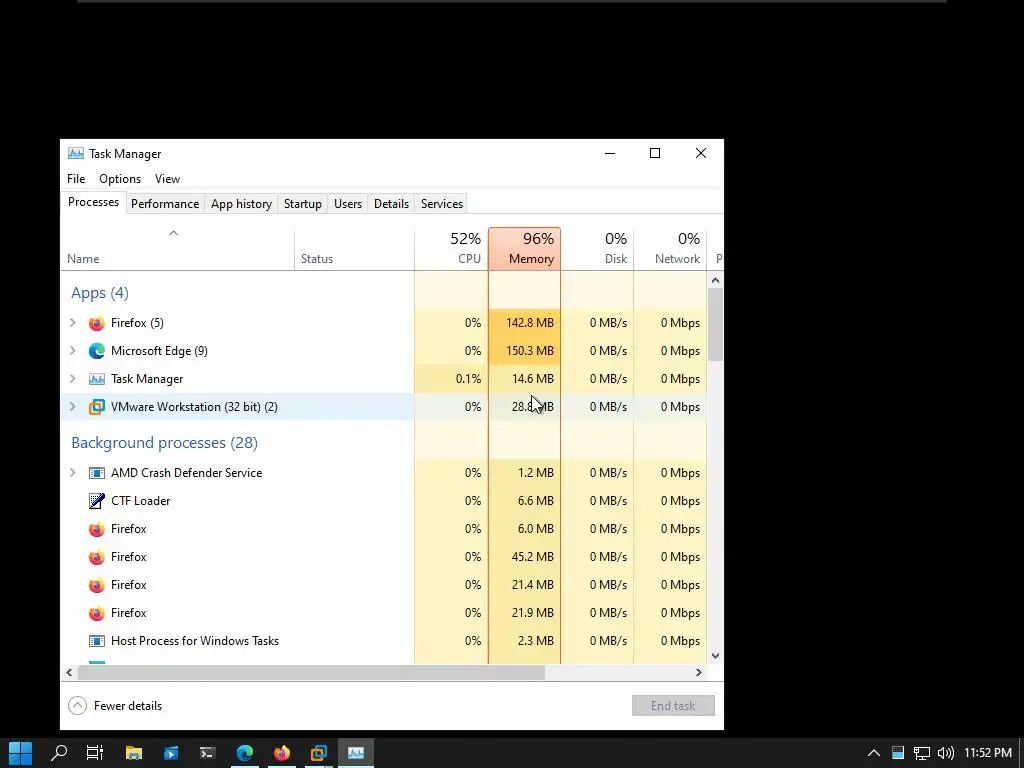This screenshot has height=768, width=1024.
Task: Sort by the Memory column header
Action: click(x=524, y=249)
